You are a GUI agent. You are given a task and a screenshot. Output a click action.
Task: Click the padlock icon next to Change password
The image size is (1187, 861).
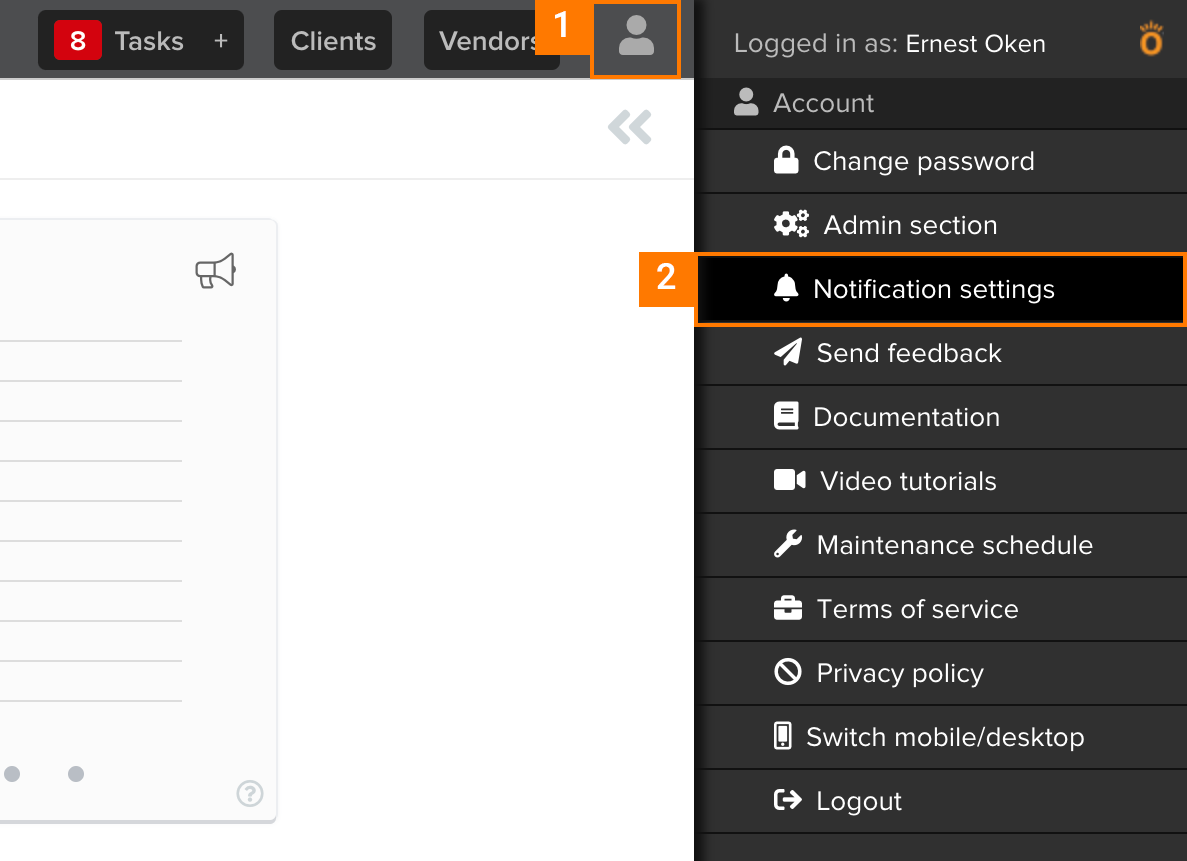point(787,160)
